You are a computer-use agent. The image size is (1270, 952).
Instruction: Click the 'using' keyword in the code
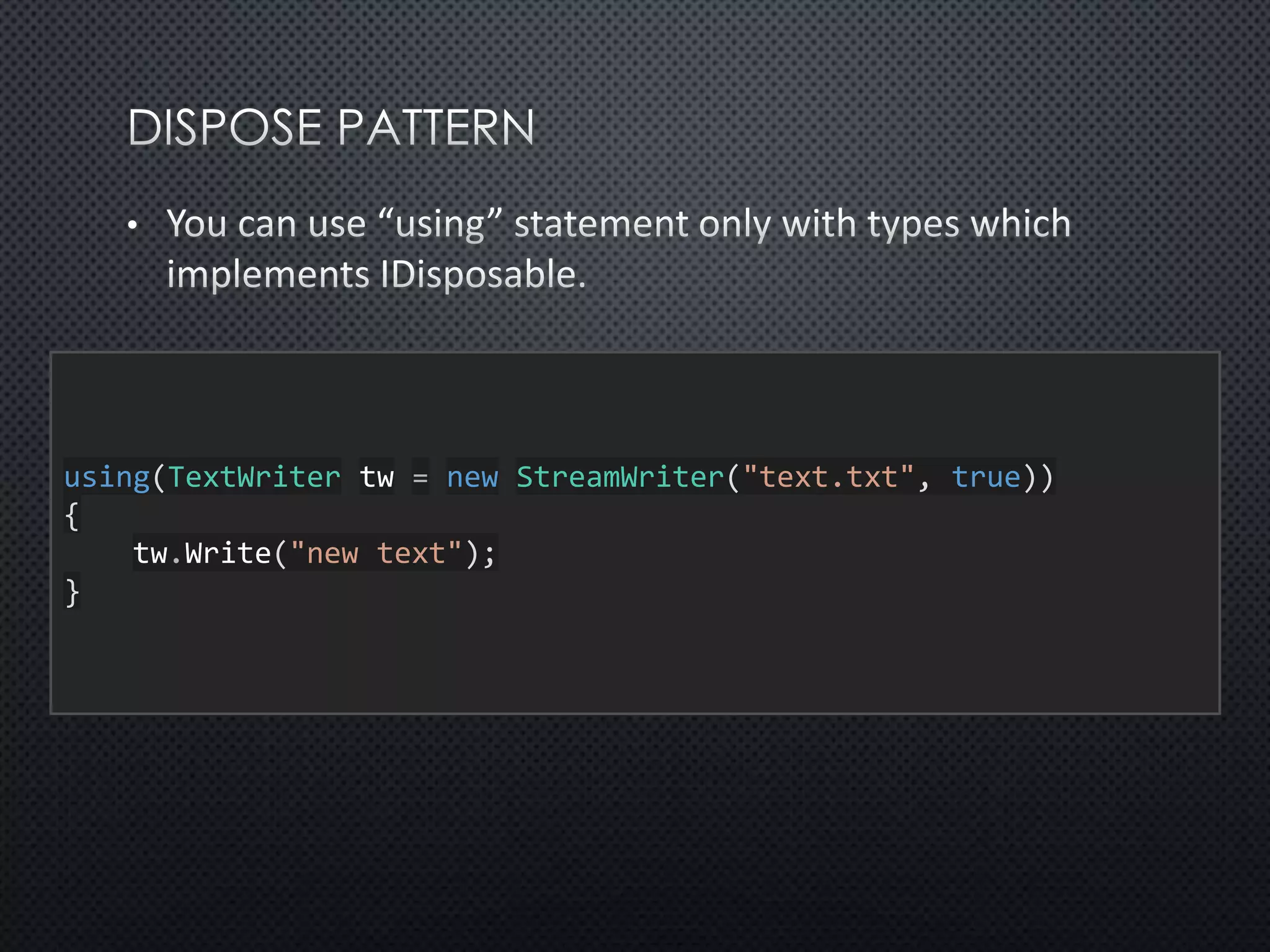(x=107, y=477)
